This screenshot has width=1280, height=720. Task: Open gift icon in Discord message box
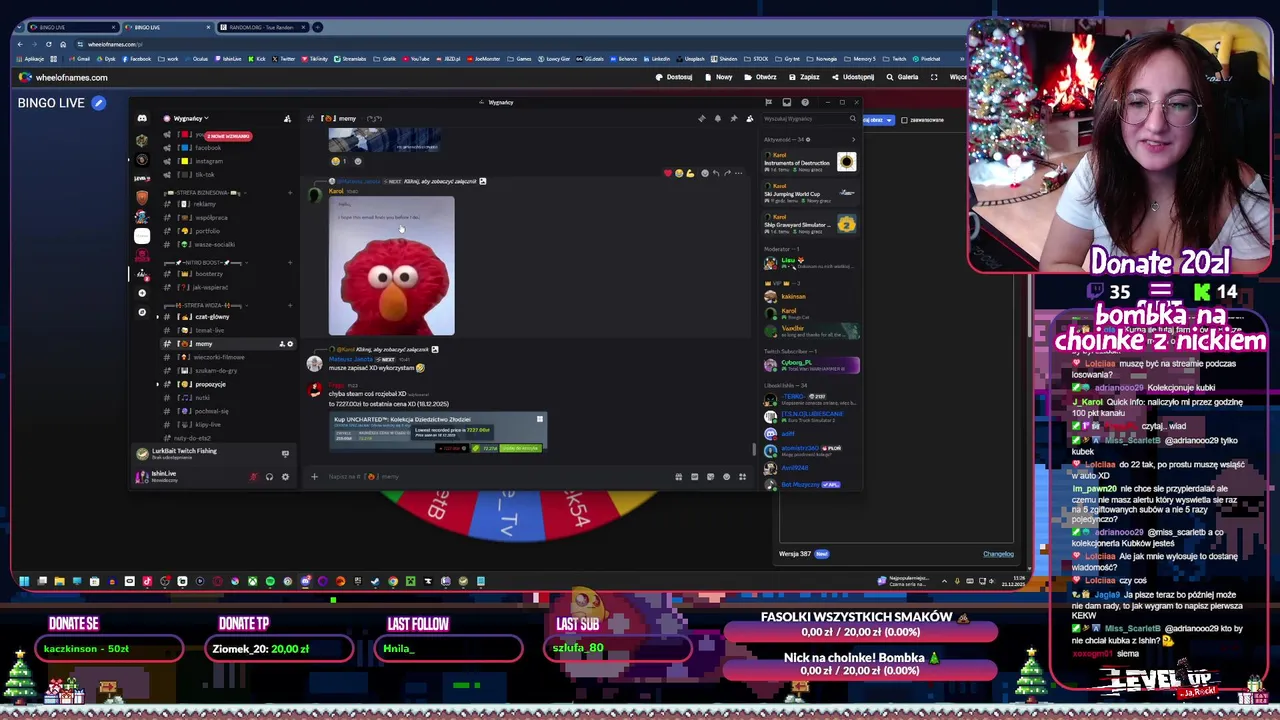pos(679,477)
